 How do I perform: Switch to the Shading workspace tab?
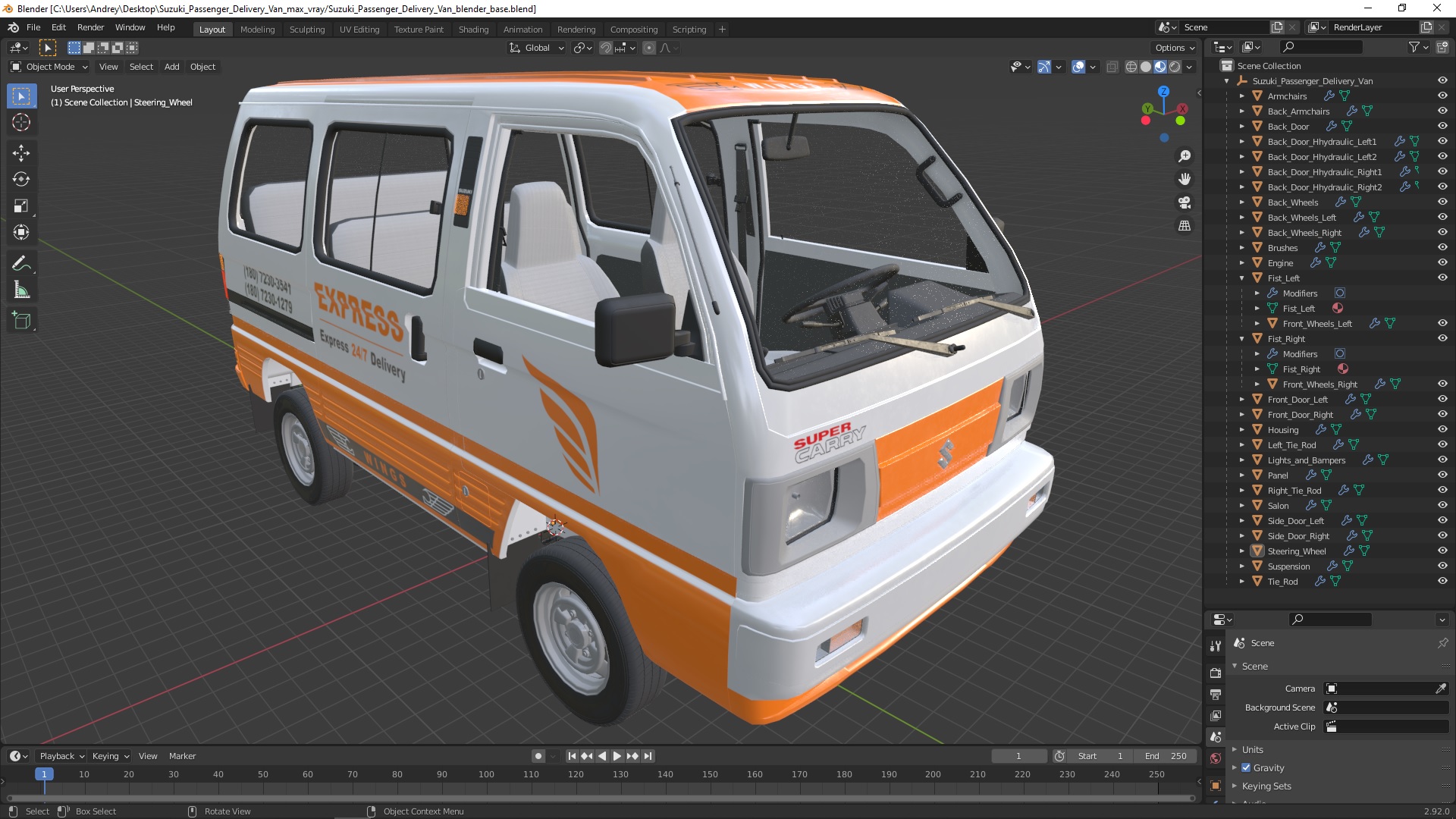473,30
